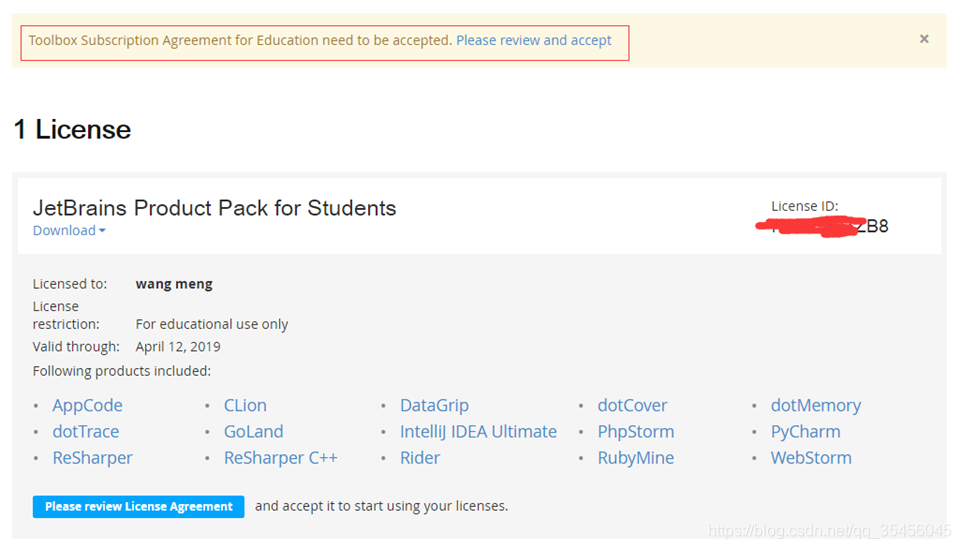
Task: Open the WebStorm product link
Action: tap(811, 458)
